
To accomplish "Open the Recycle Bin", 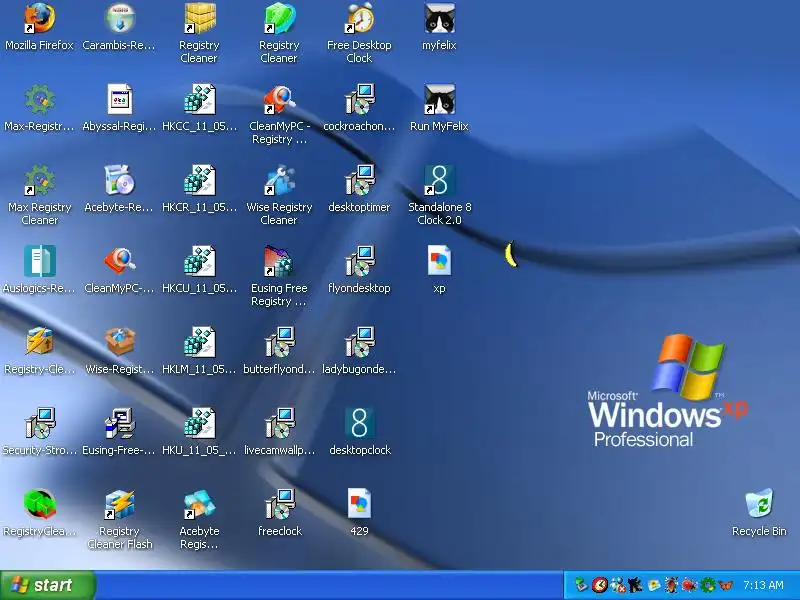I will pos(759,504).
